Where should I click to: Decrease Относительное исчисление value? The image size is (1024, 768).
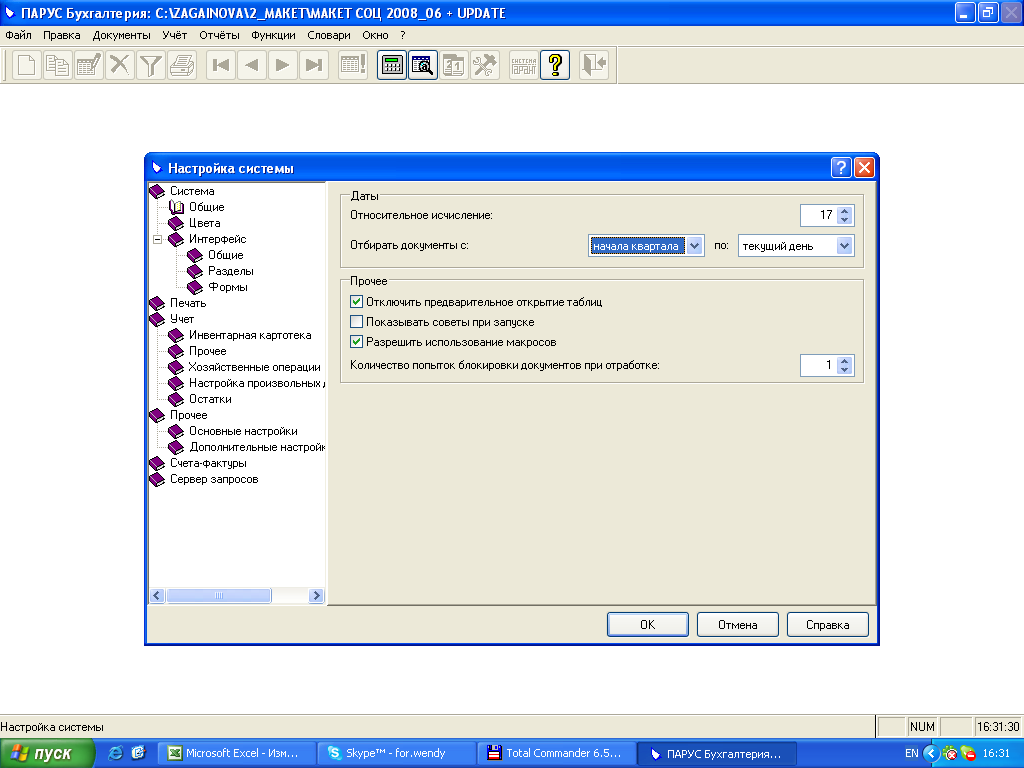pos(845,220)
